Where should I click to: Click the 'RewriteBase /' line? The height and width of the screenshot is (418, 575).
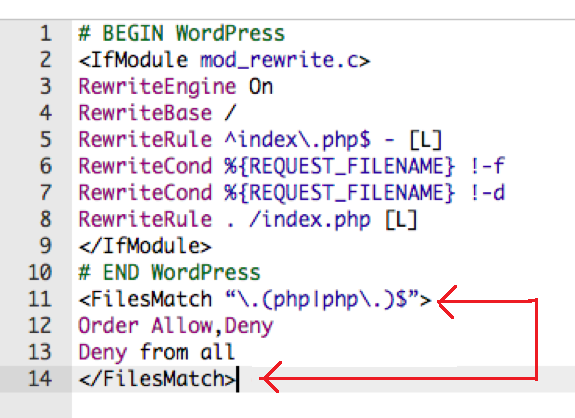[157, 113]
